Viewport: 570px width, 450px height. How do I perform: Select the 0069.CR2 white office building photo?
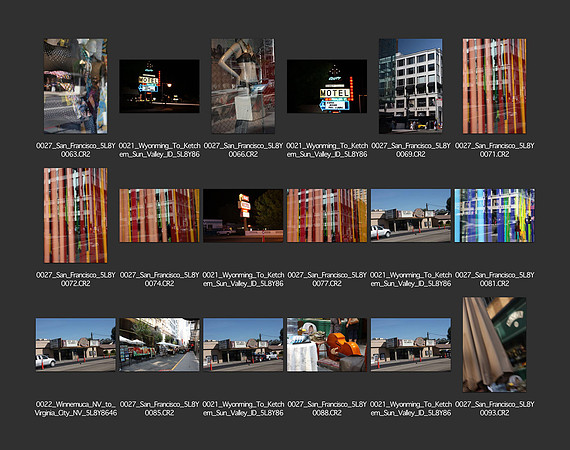(411, 86)
